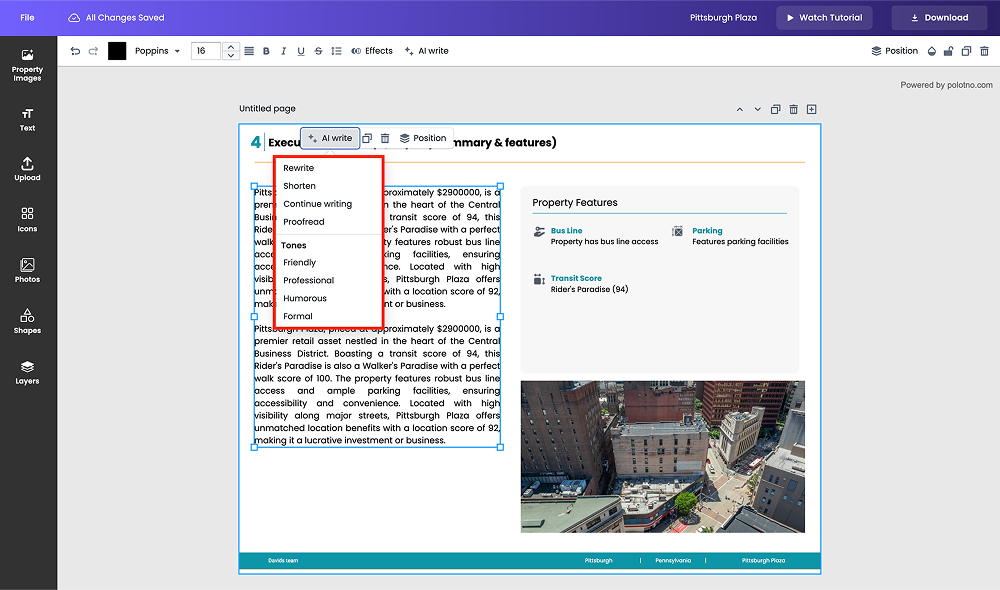Decrease font size with down stepper
Viewport: 1000px width, 590px height.
tap(231, 55)
